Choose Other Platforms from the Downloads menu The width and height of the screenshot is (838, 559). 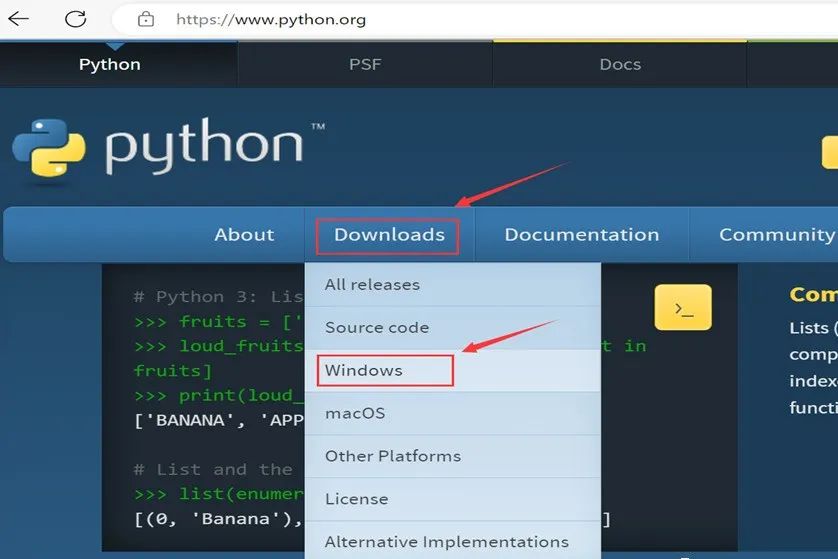point(453,456)
